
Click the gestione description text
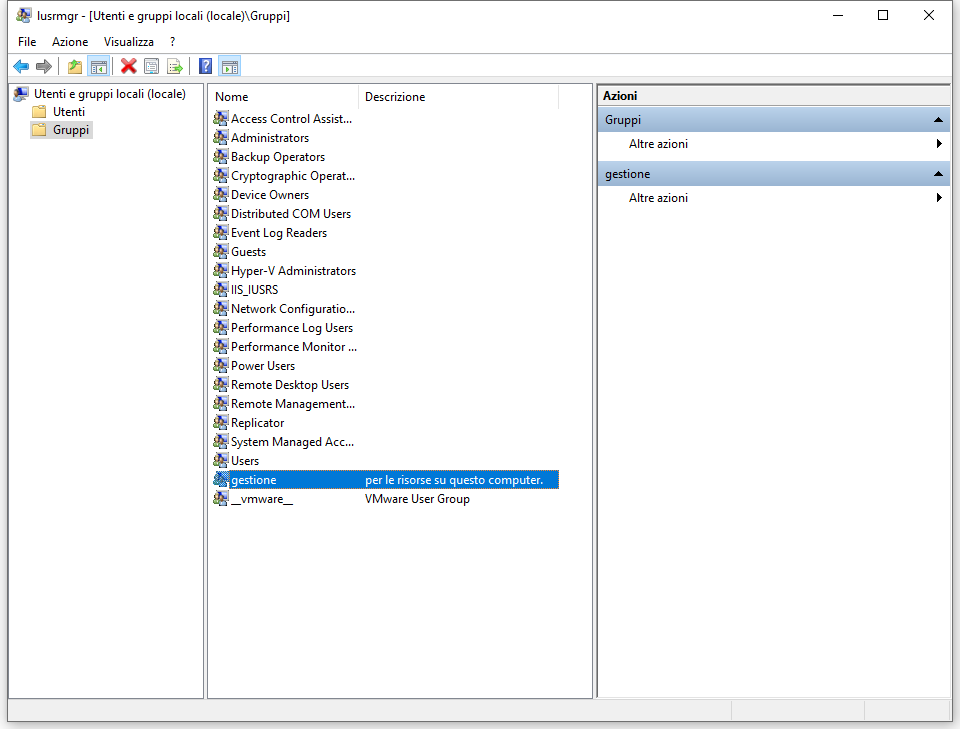click(454, 480)
